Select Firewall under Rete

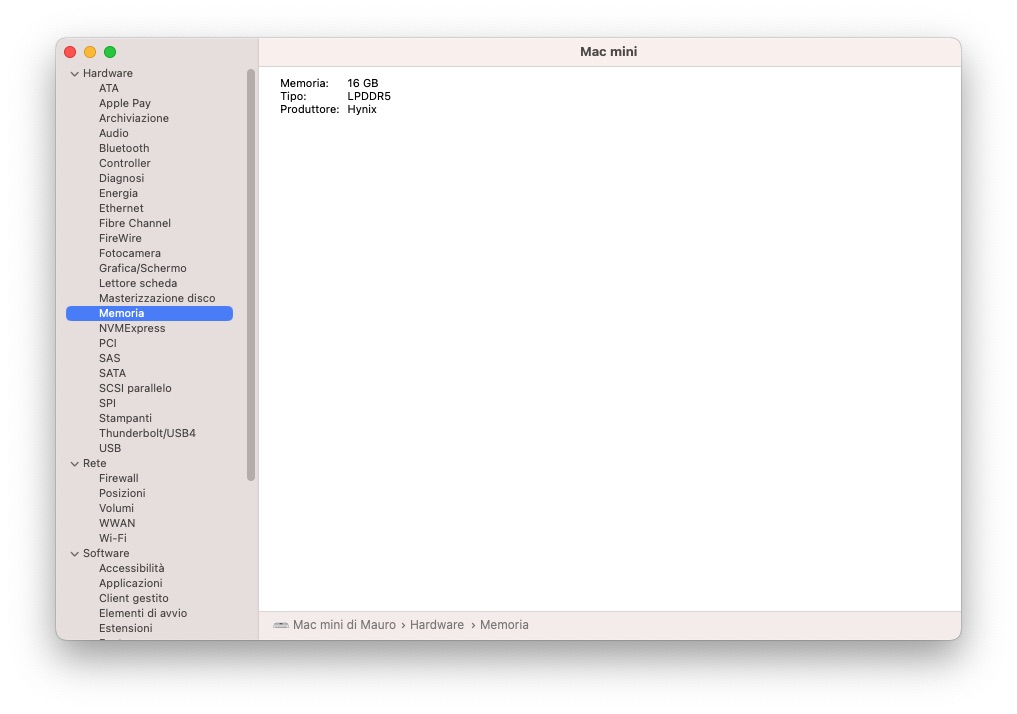tap(119, 478)
